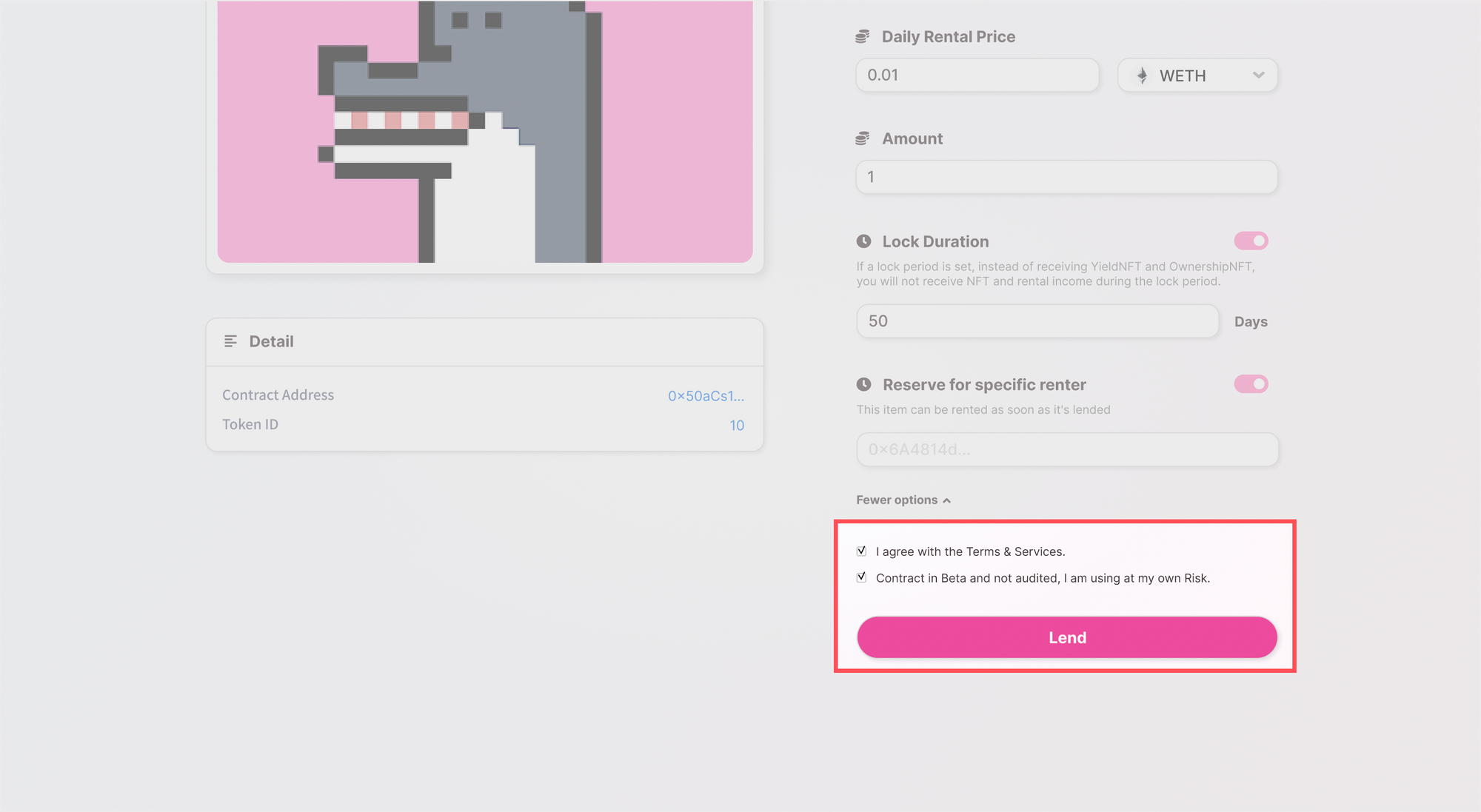Image resolution: width=1481 pixels, height=812 pixels.
Task: Click the Contract Address label
Action: tap(278, 395)
